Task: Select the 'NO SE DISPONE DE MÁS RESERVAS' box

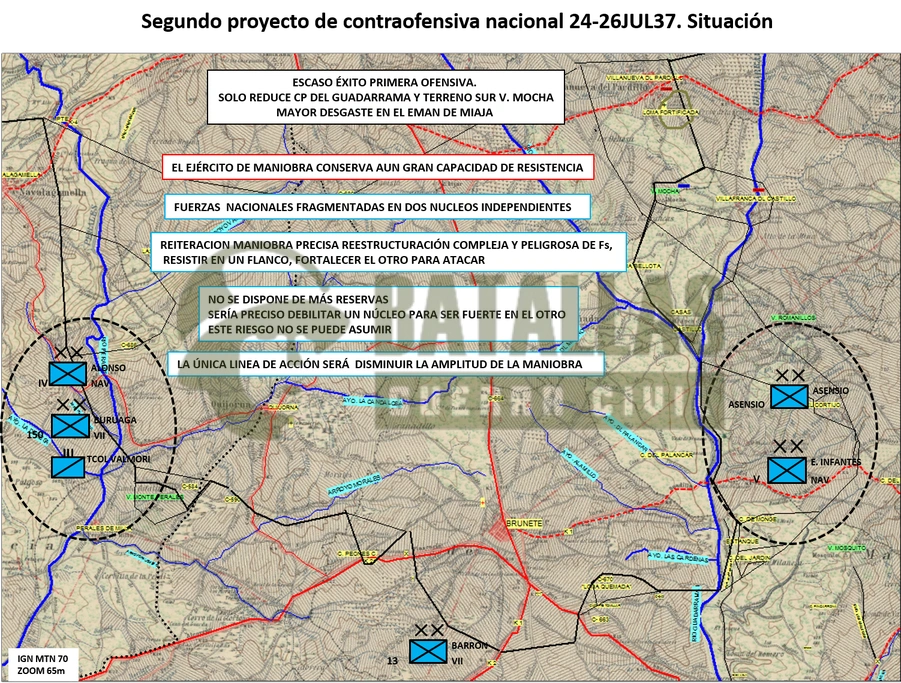Action: pyautogui.click(x=389, y=314)
